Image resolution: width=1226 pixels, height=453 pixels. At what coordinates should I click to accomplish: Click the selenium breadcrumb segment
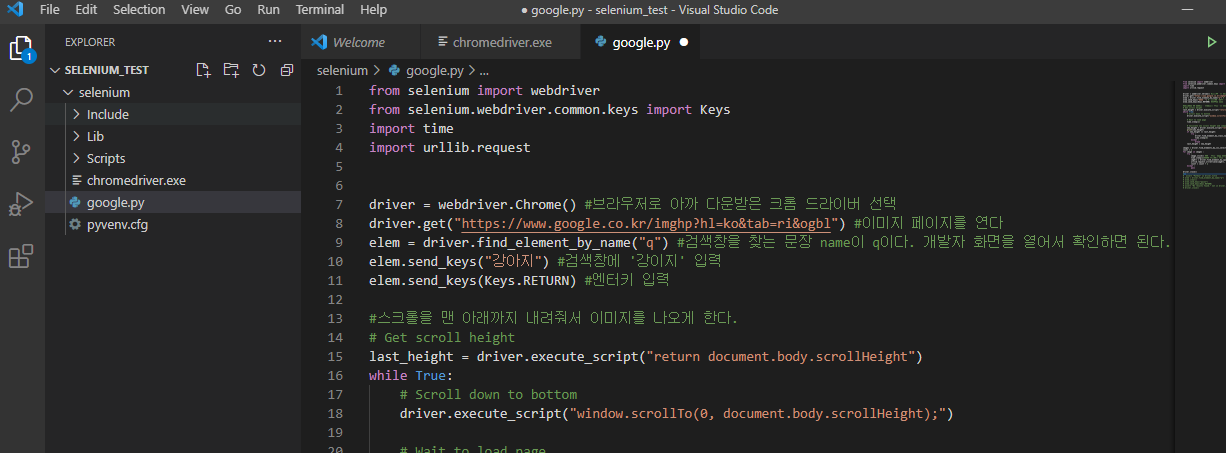pos(342,71)
